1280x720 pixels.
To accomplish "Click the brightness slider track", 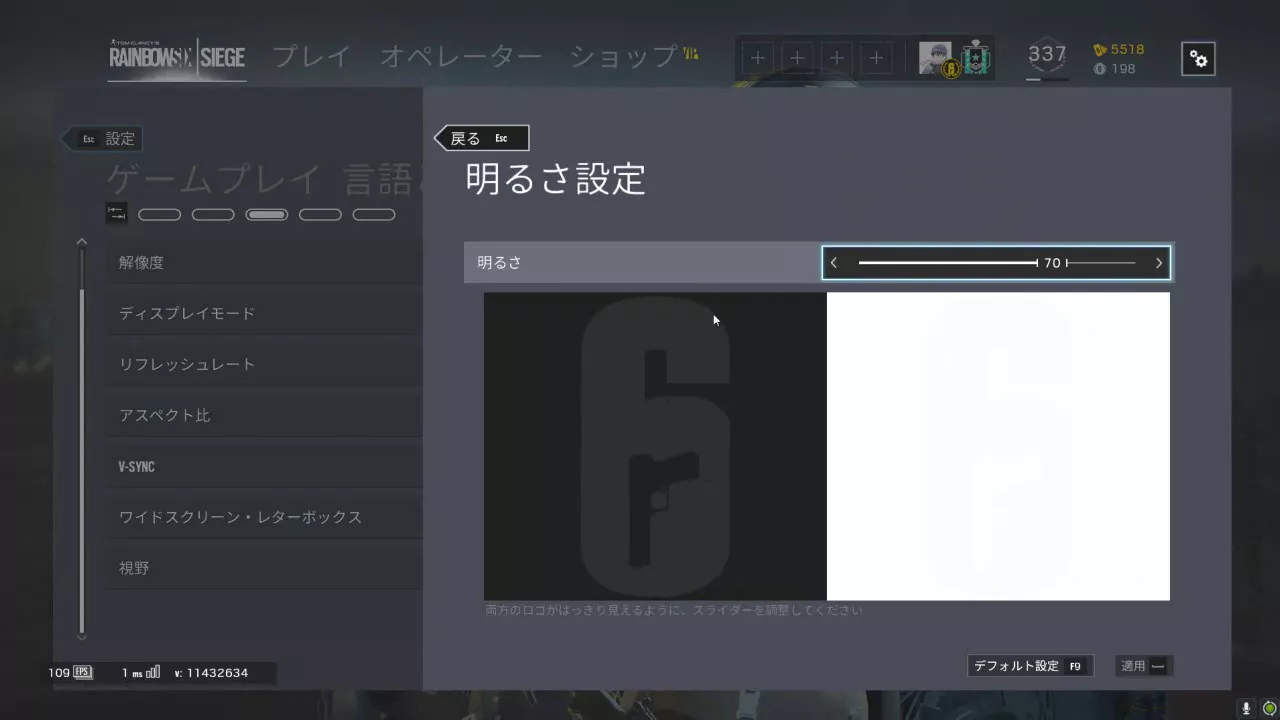I will pyautogui.click(x=997, y=263).
